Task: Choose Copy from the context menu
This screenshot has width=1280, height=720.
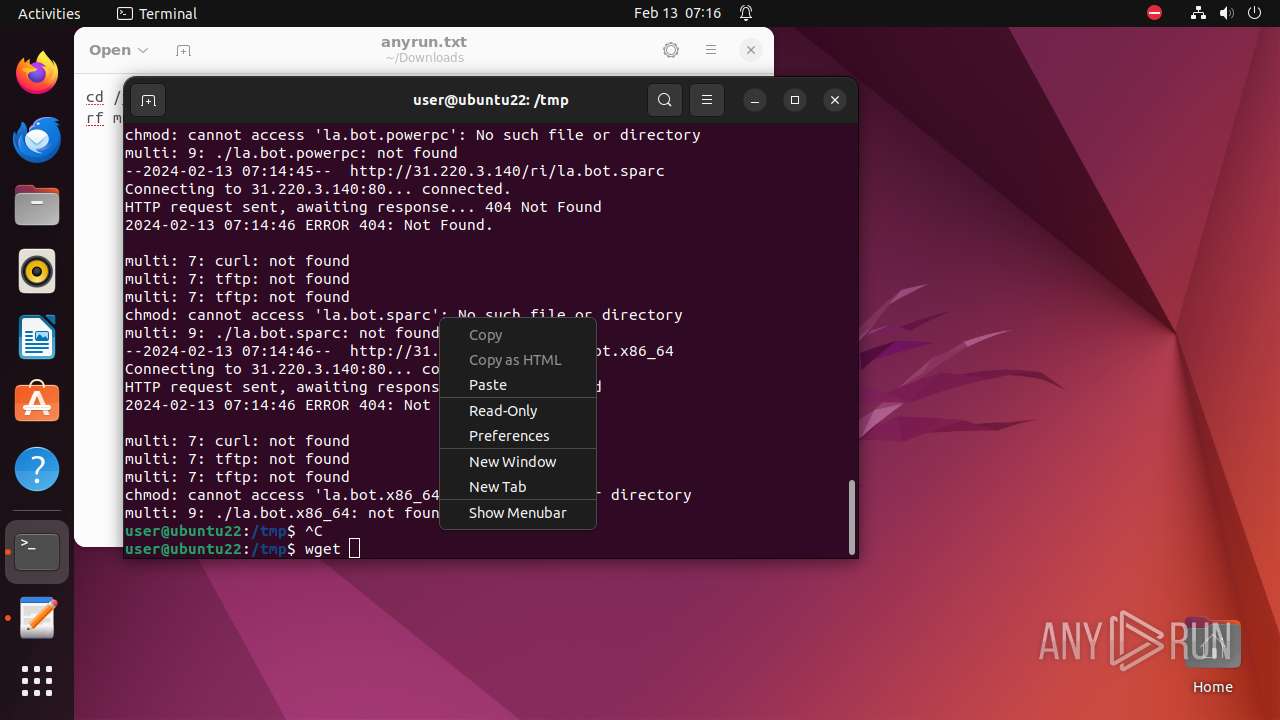Action: click(518, 335)
